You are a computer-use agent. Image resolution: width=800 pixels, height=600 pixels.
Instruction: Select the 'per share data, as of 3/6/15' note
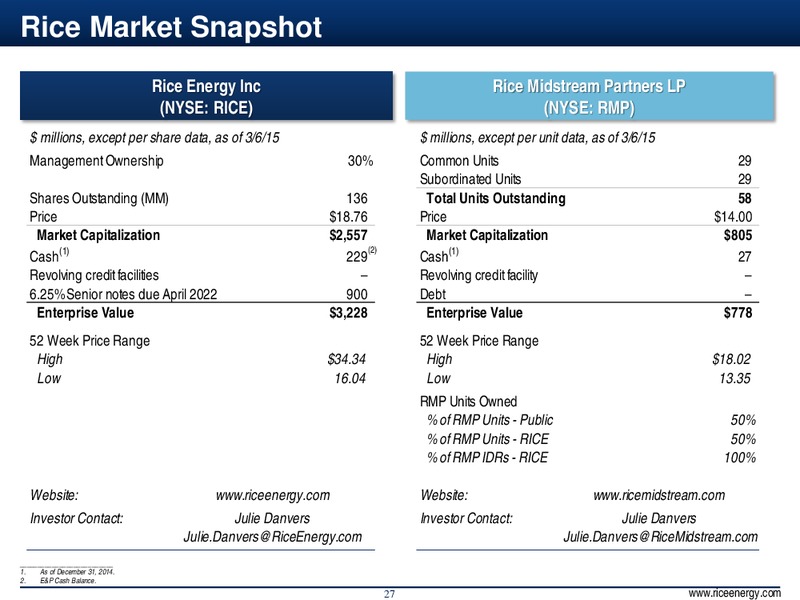pyautogui.click(x=154, y=138)
